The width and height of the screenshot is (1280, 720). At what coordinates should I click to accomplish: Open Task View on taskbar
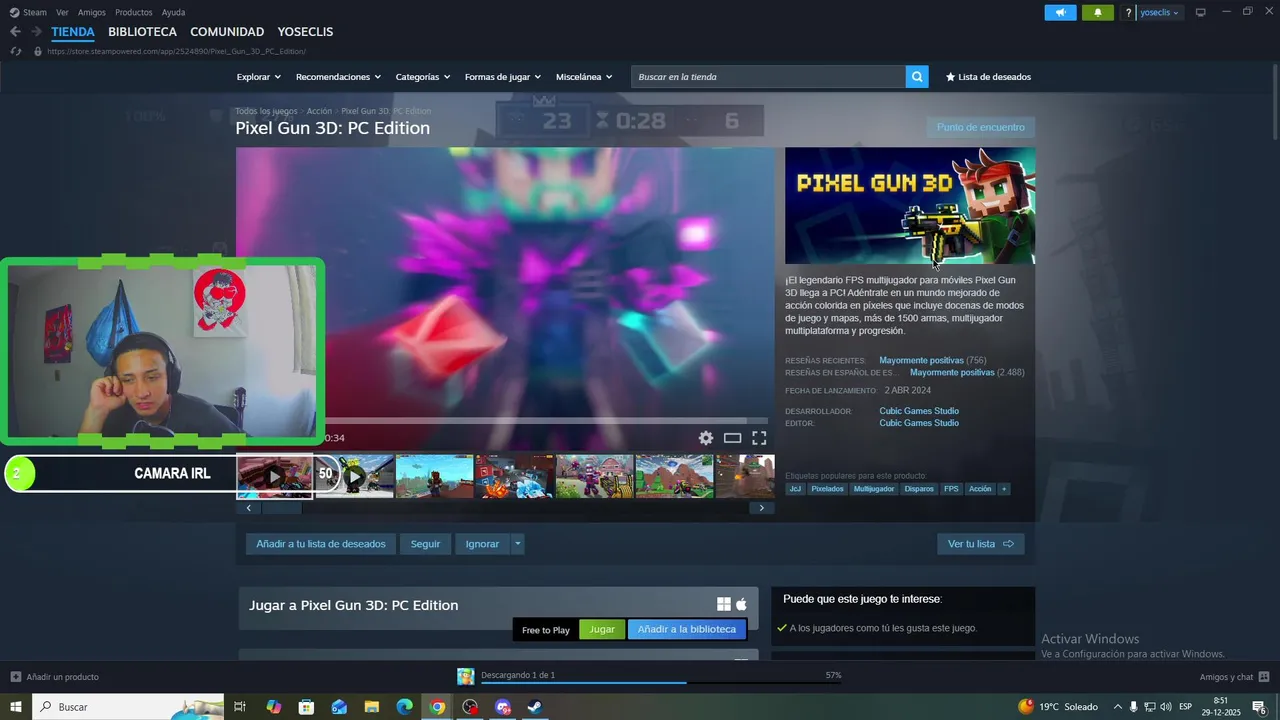click(x=240, y=707)
